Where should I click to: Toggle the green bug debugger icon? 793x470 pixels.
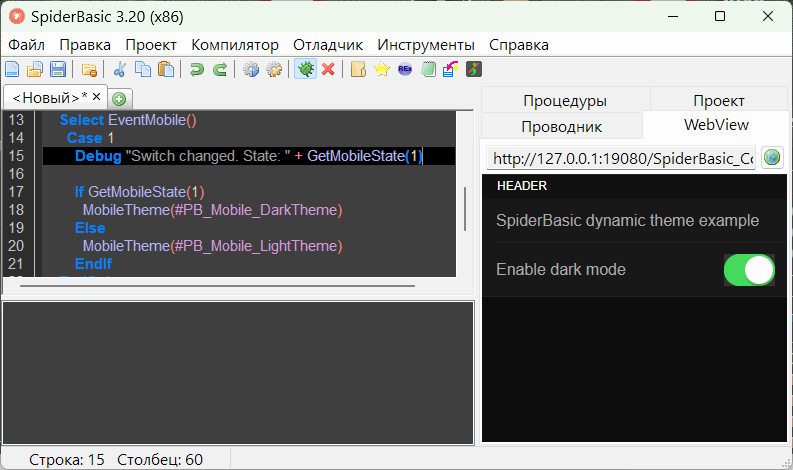tap(305, 69)
